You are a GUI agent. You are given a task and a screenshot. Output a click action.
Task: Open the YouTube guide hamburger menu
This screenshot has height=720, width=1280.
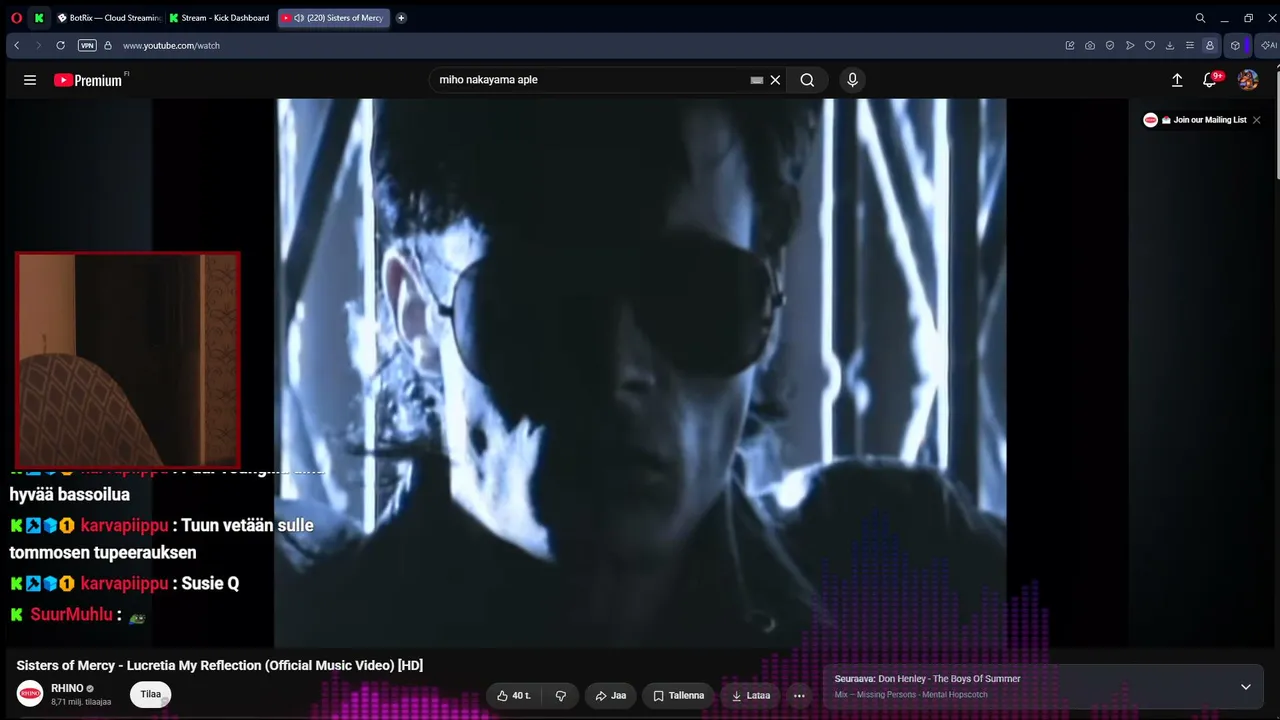[x=30, y=80]
